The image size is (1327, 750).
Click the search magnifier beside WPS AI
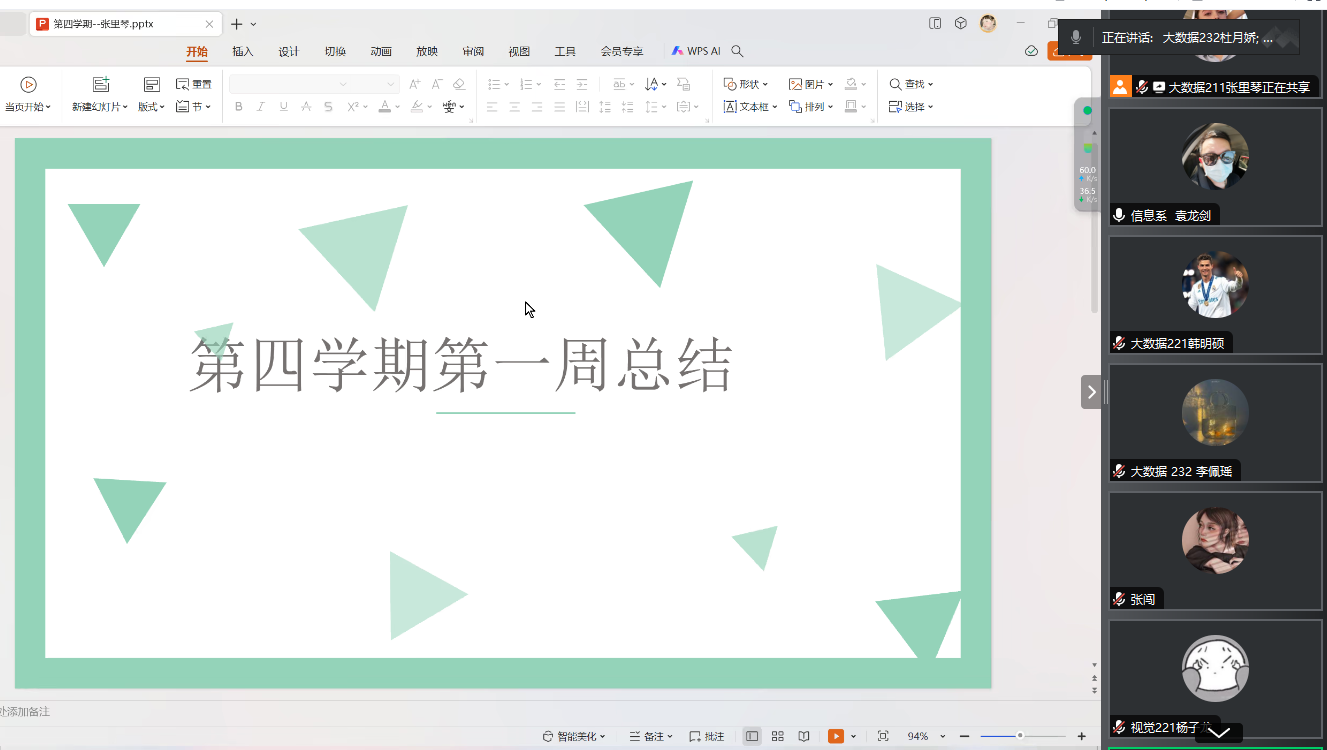click(x=737, y=51)
